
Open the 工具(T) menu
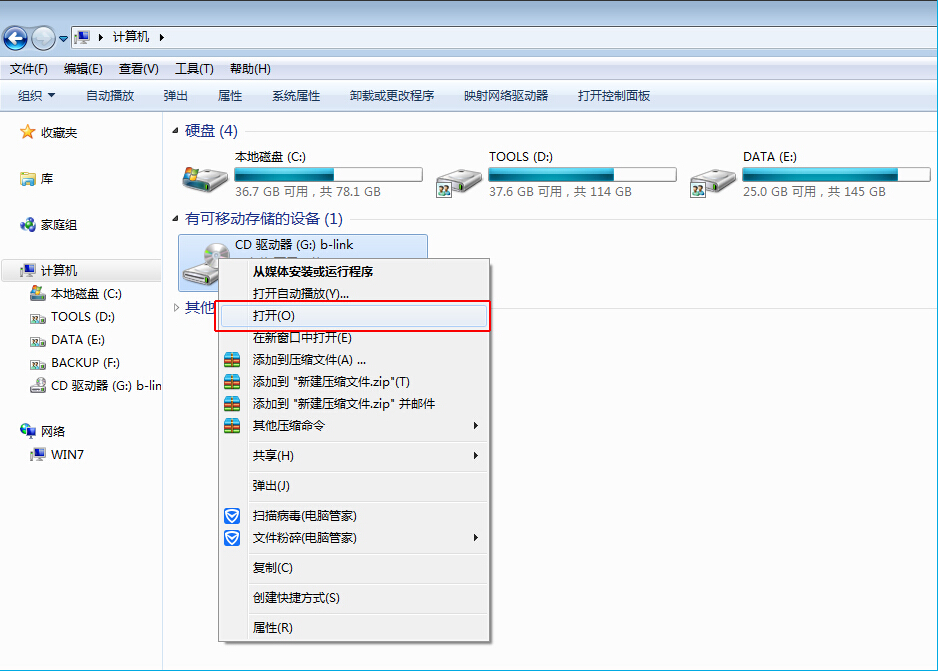tap(192, 68)
